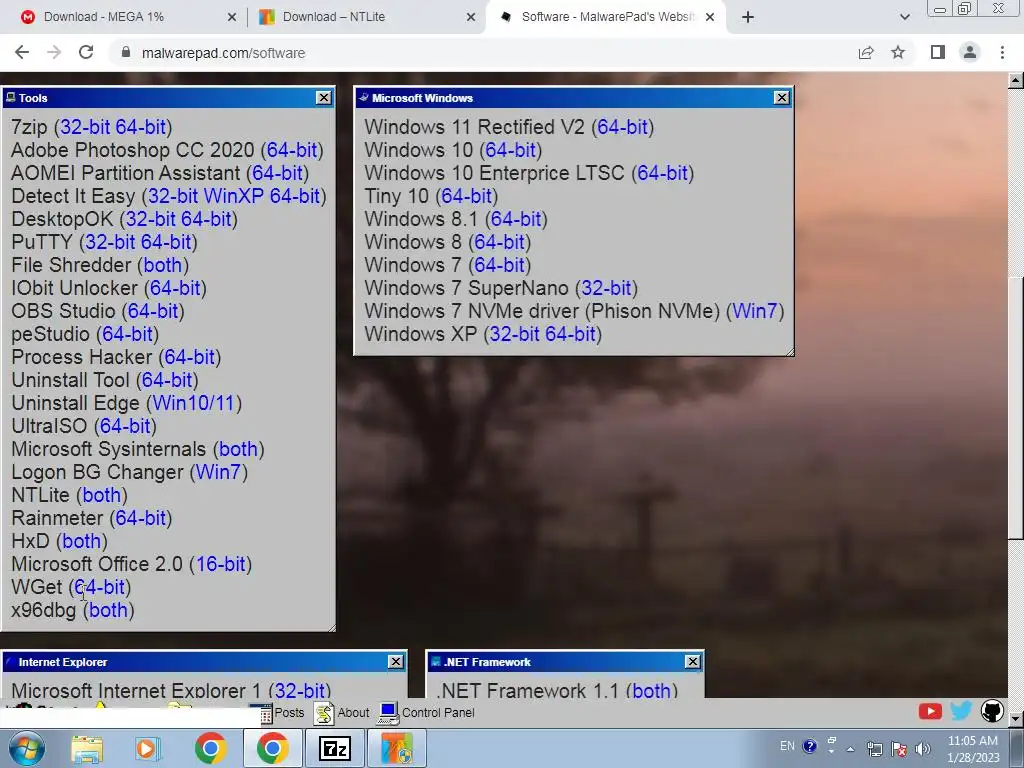The image size is (1024, 768).
Task: Open the Windows Start orb
Action: click(27, 748)
